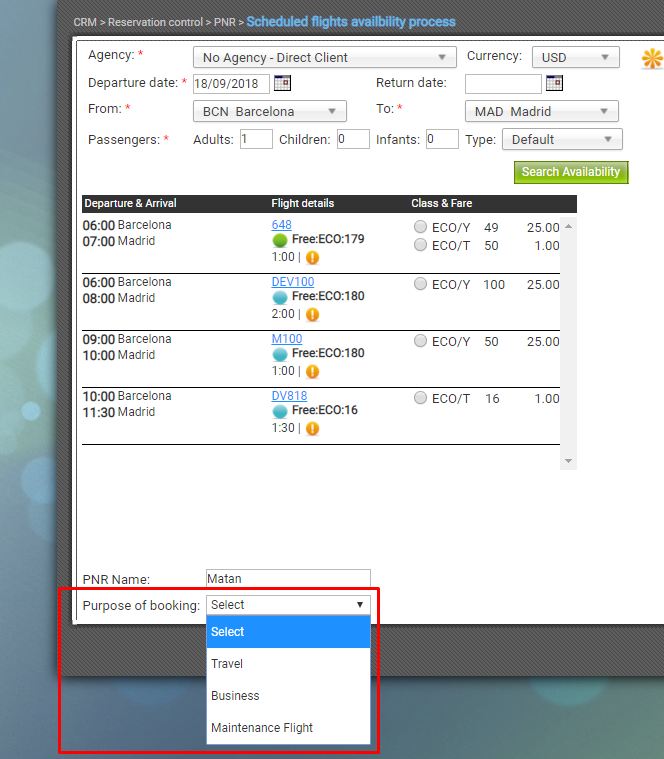The image size is (664, 759).
Task: Open the Return date calendar picker
Action: [554, 83]
